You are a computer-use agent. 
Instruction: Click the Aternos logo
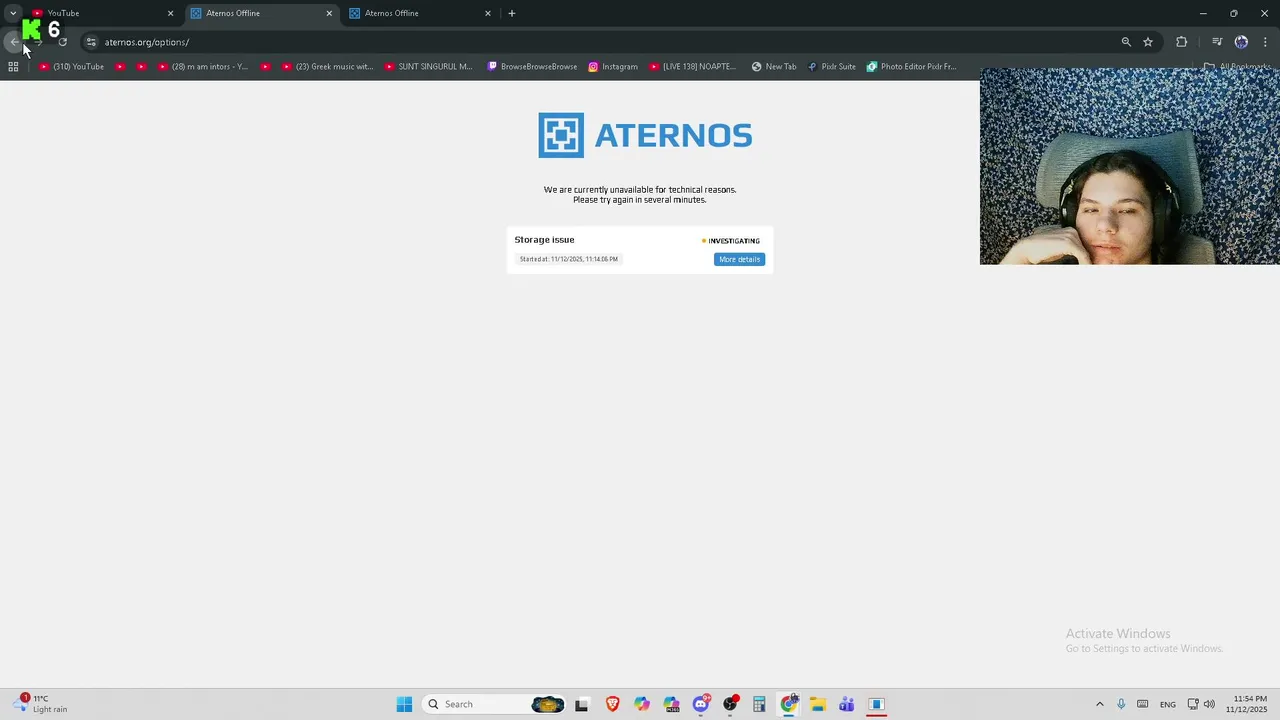coord(645,135)
